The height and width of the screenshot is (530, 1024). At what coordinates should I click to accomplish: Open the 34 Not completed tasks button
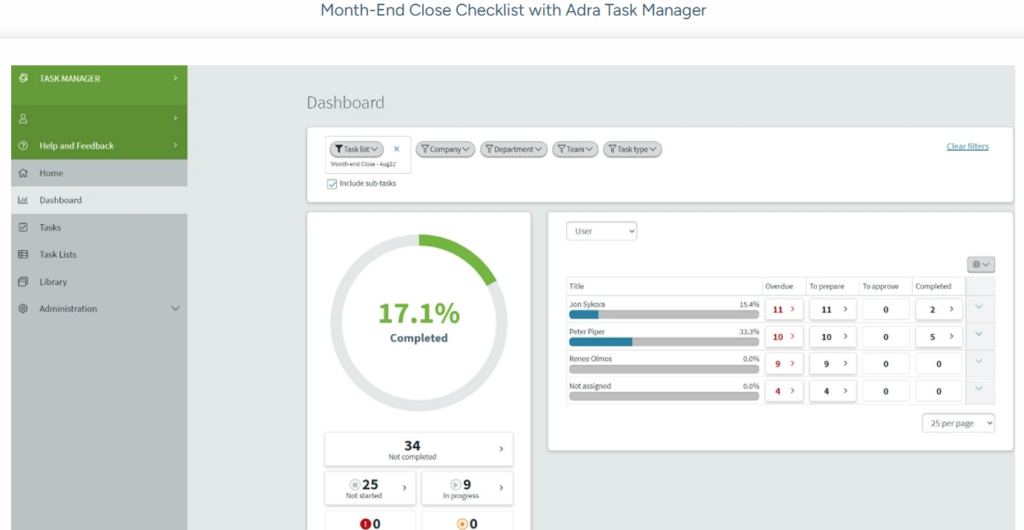coord(418,450)
